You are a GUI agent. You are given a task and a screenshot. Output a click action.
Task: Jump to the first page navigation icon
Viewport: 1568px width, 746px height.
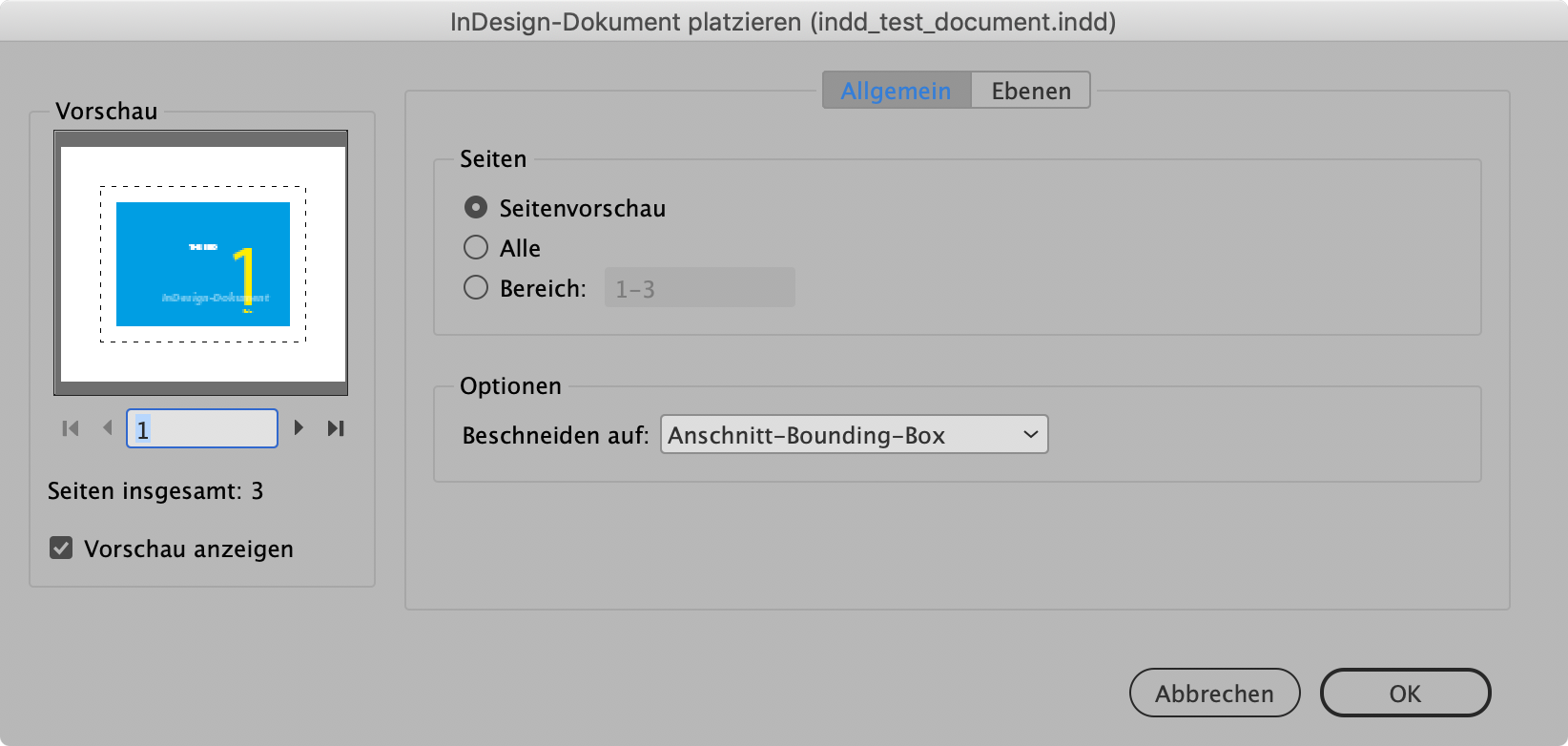69,428
